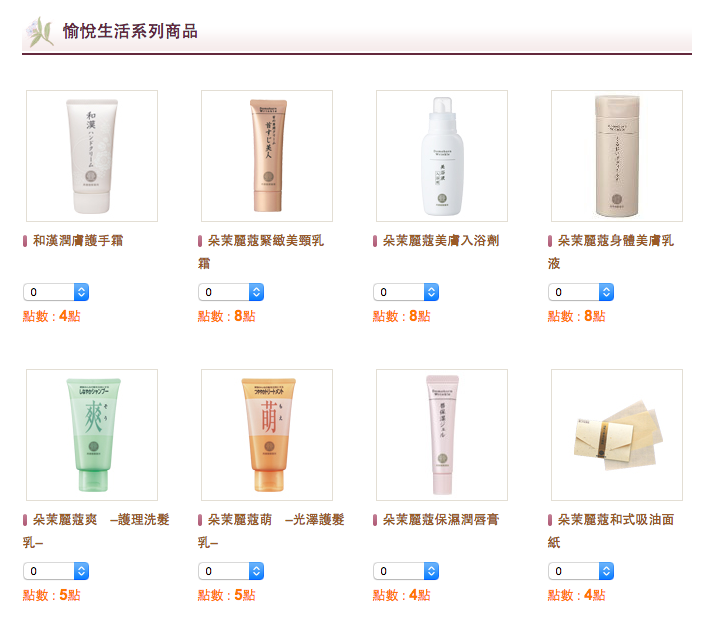
Task: Expand quantity dropdown for 朵茉麗蔻緊緻美頸乳霜
Action: pos(231,292)
